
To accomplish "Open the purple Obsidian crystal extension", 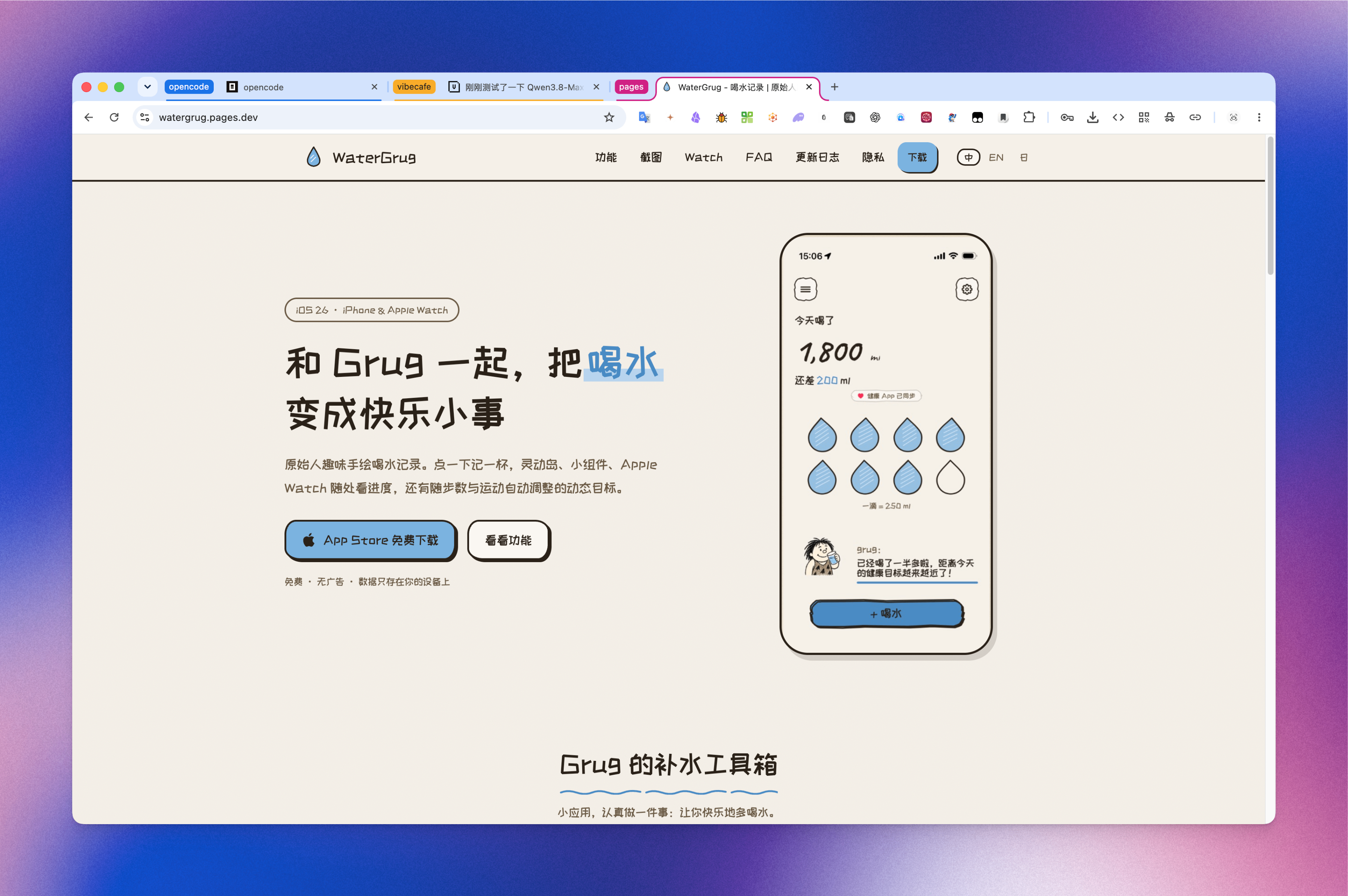I will tap(696, 117).
